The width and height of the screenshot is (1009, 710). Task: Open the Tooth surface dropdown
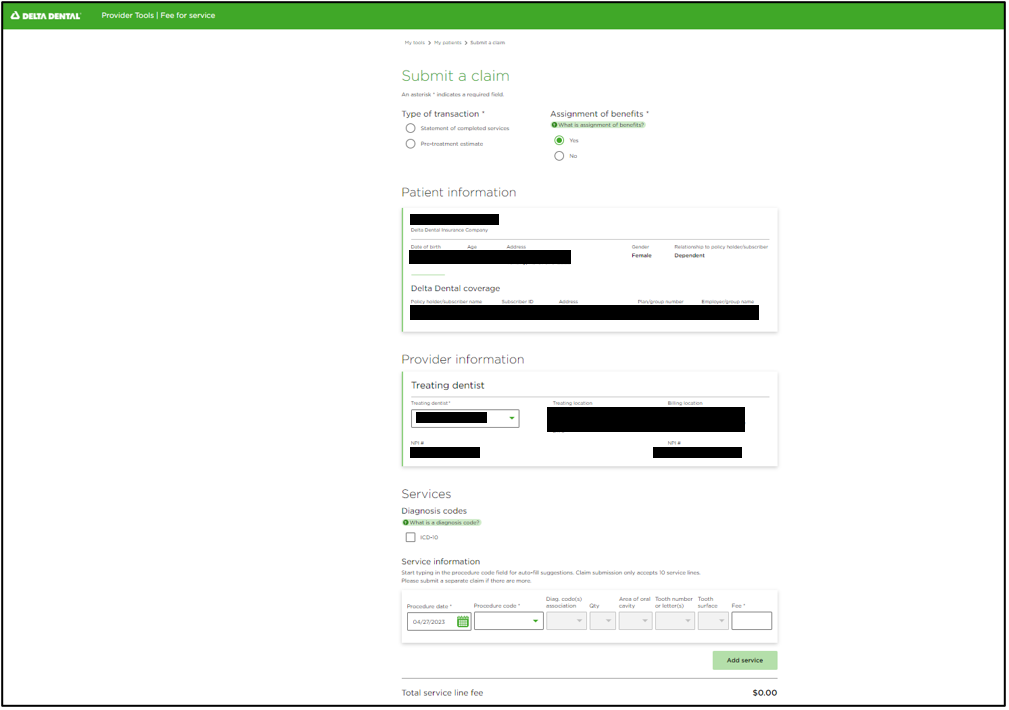(x=713, y=621)
